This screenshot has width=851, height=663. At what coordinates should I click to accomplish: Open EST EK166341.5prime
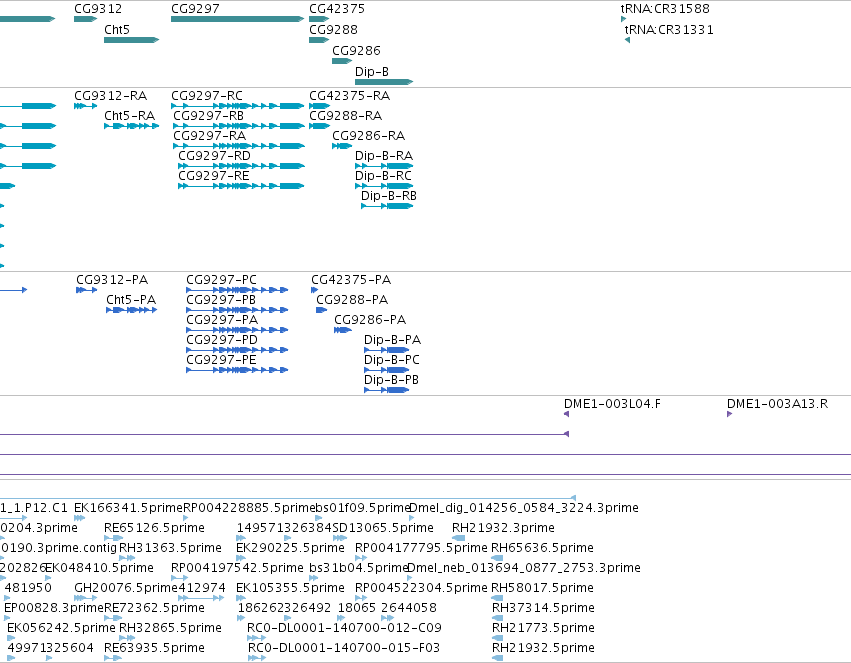(x=129, y=508)
